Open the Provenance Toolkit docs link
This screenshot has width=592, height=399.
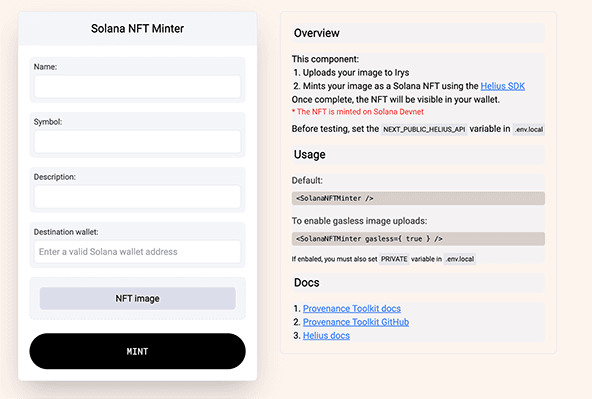[352, 308]
